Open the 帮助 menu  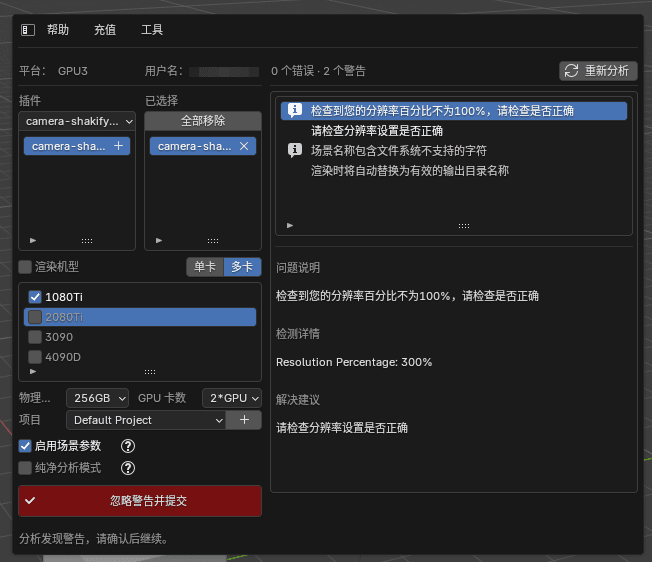(x=58, y=30)
